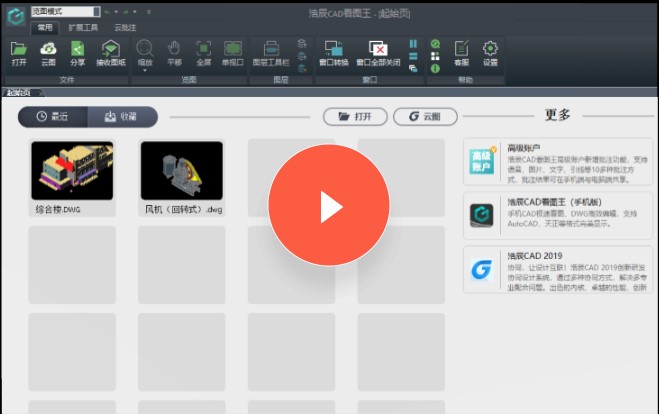The height and width of the screenshot is (414, 659).
Task: Click 窗口全部关闭 to close all windows
Action: point(378,52)
